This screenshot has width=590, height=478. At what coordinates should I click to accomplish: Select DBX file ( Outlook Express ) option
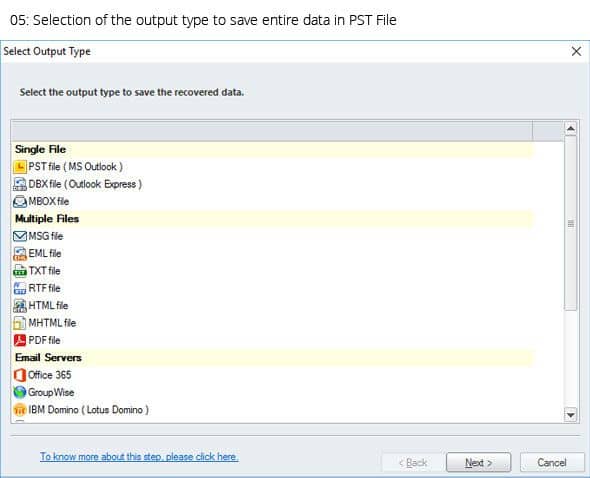pos(85,184)
